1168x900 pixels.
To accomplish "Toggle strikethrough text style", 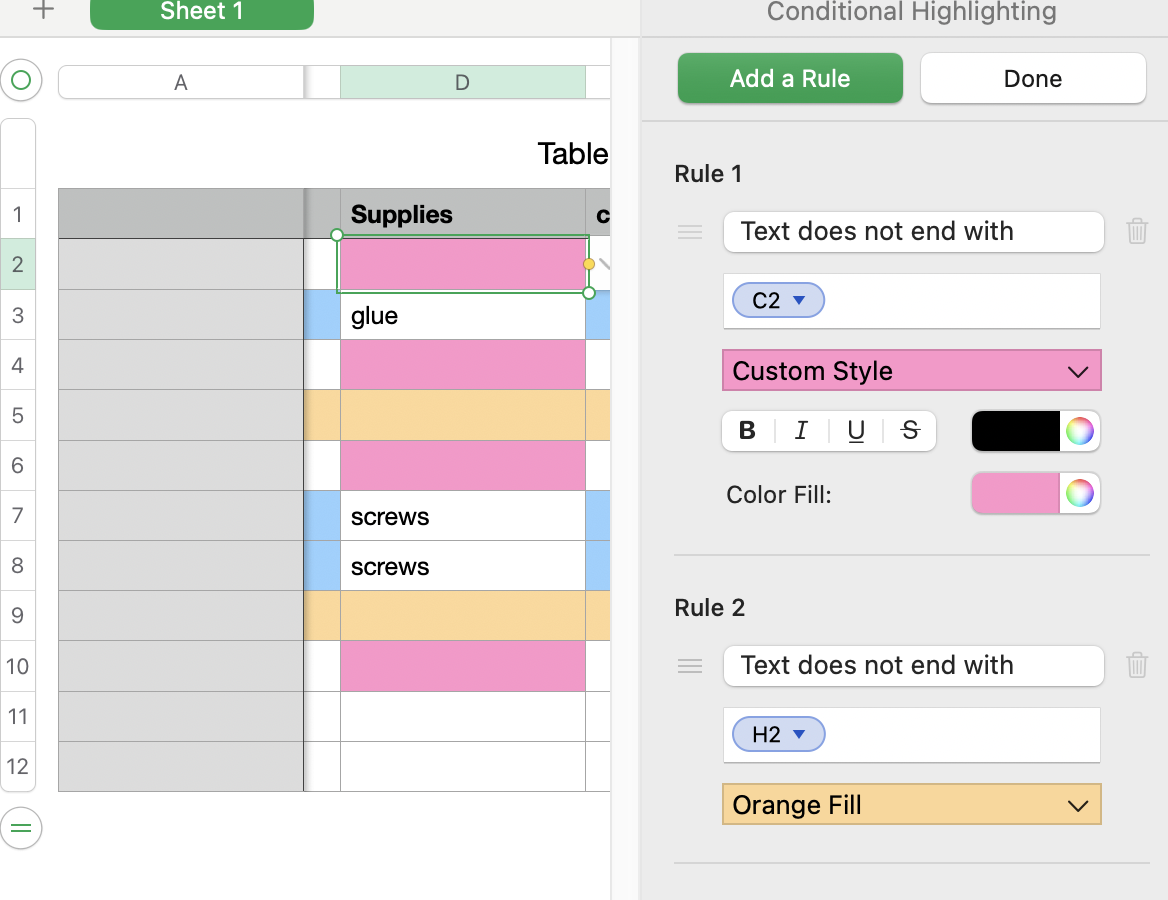I will 910,431.
